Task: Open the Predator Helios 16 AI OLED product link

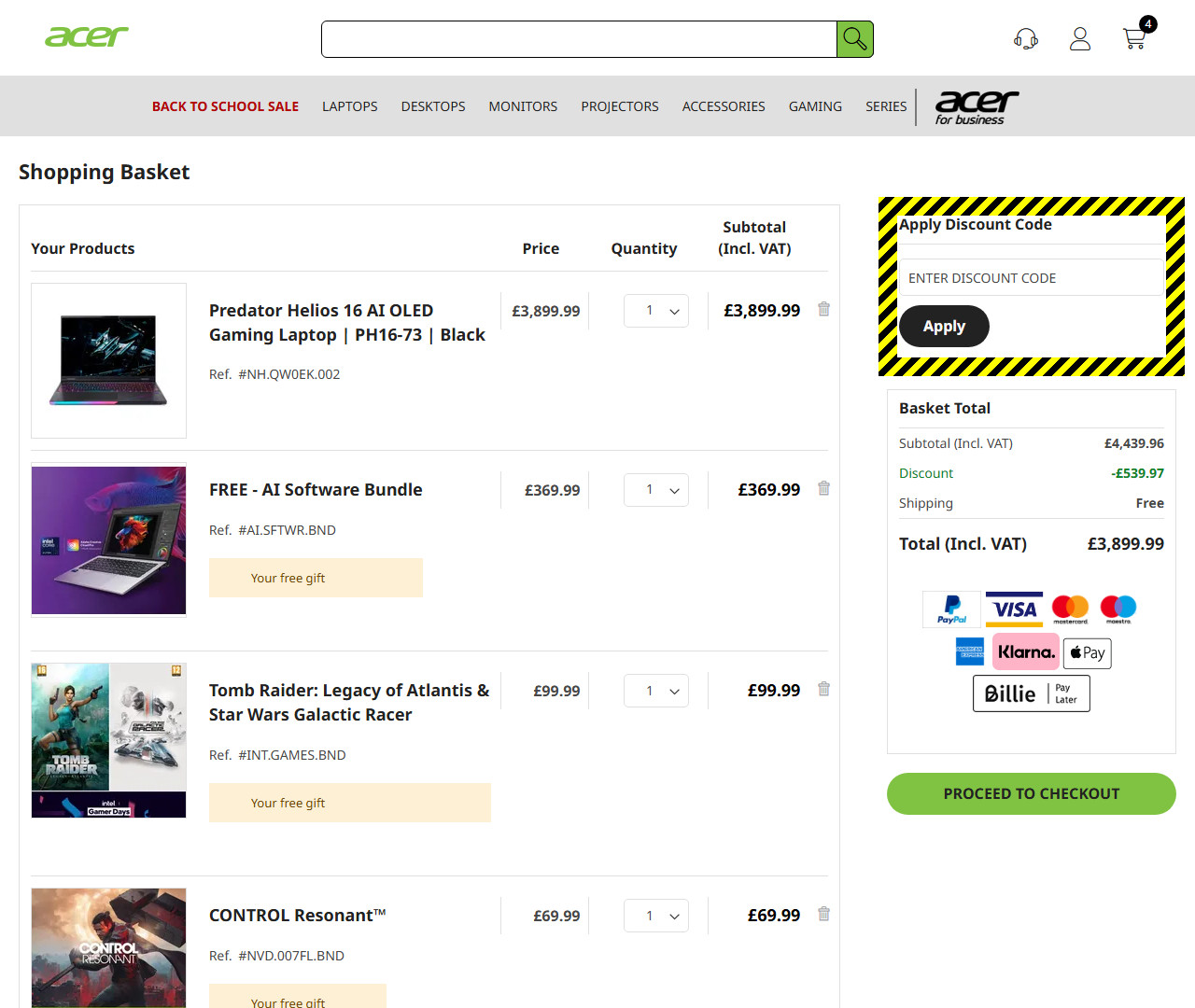Action: 347,322
